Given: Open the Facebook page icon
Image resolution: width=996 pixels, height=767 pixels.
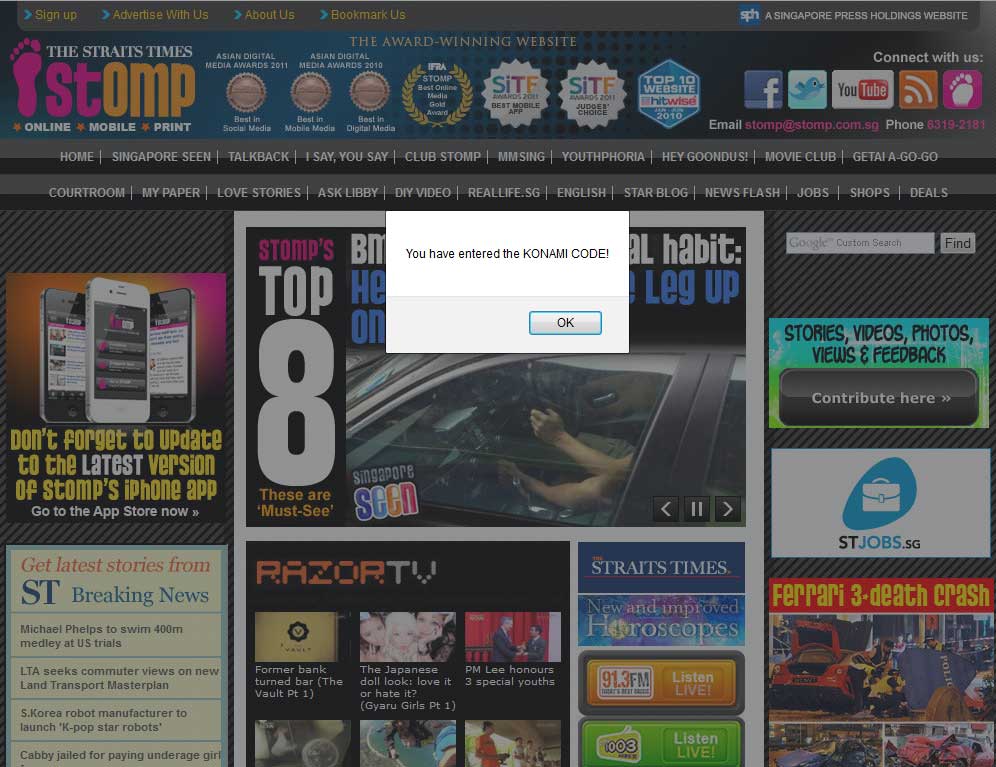Looking at the screenshot, I should coord(763,90).
